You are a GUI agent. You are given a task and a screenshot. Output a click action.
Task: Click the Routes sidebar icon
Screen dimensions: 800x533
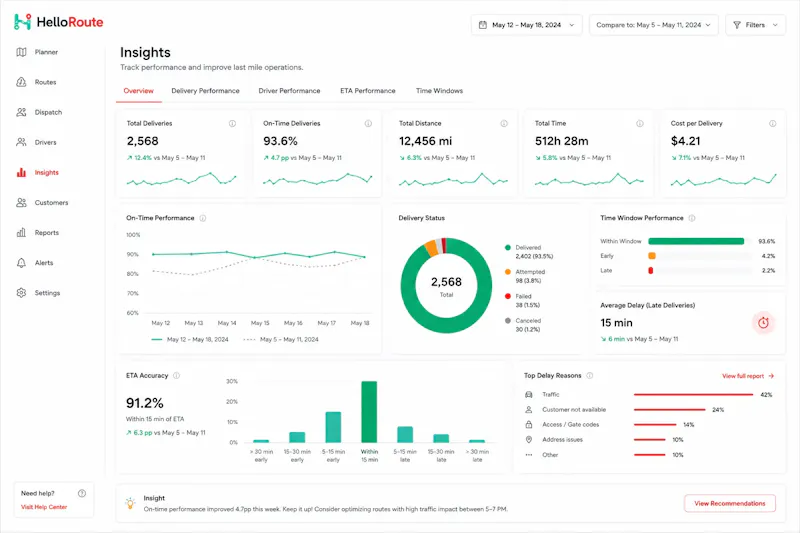(x=21, y=82)
